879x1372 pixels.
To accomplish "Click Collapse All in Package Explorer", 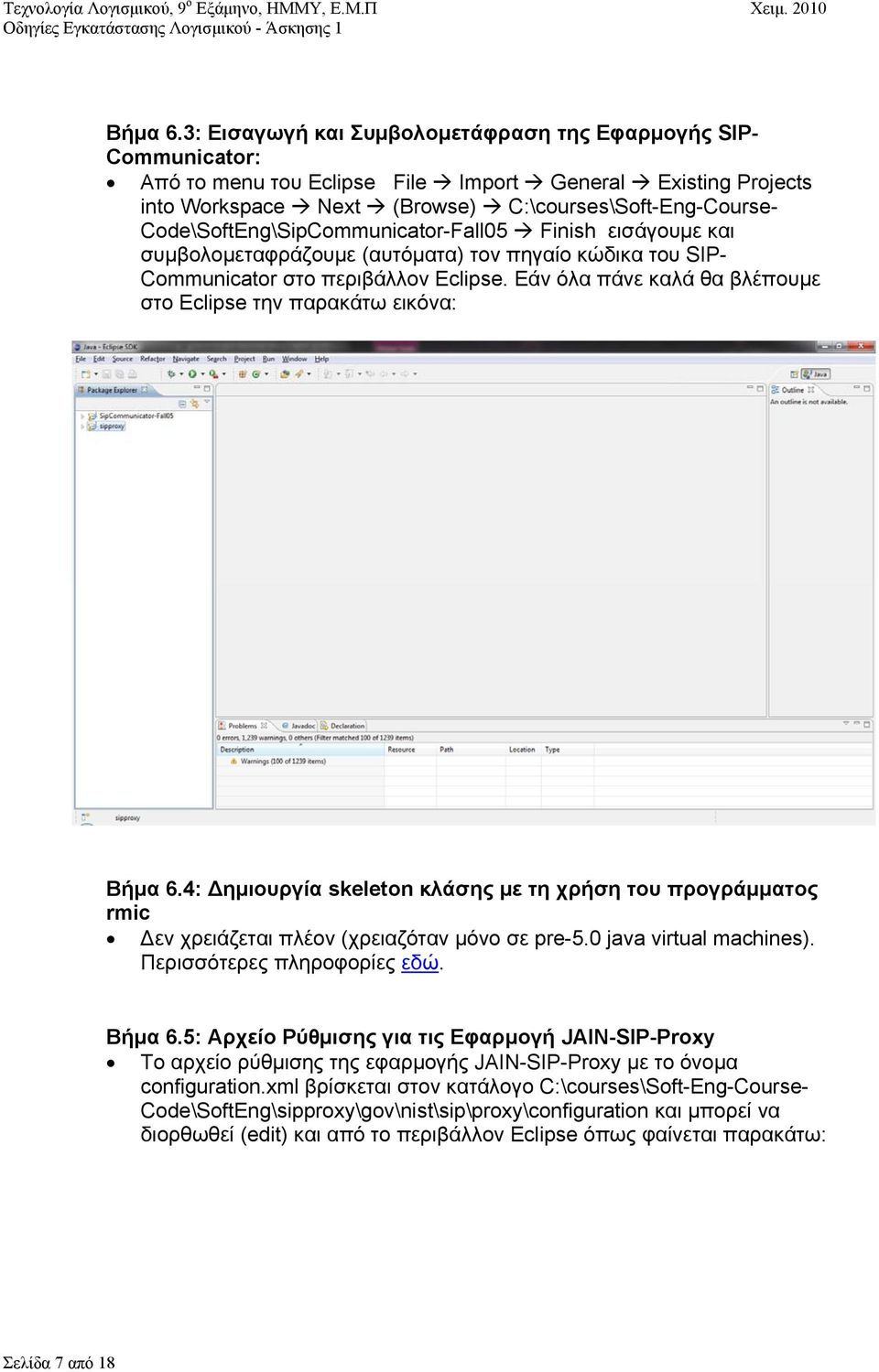I will coord(182,404).
